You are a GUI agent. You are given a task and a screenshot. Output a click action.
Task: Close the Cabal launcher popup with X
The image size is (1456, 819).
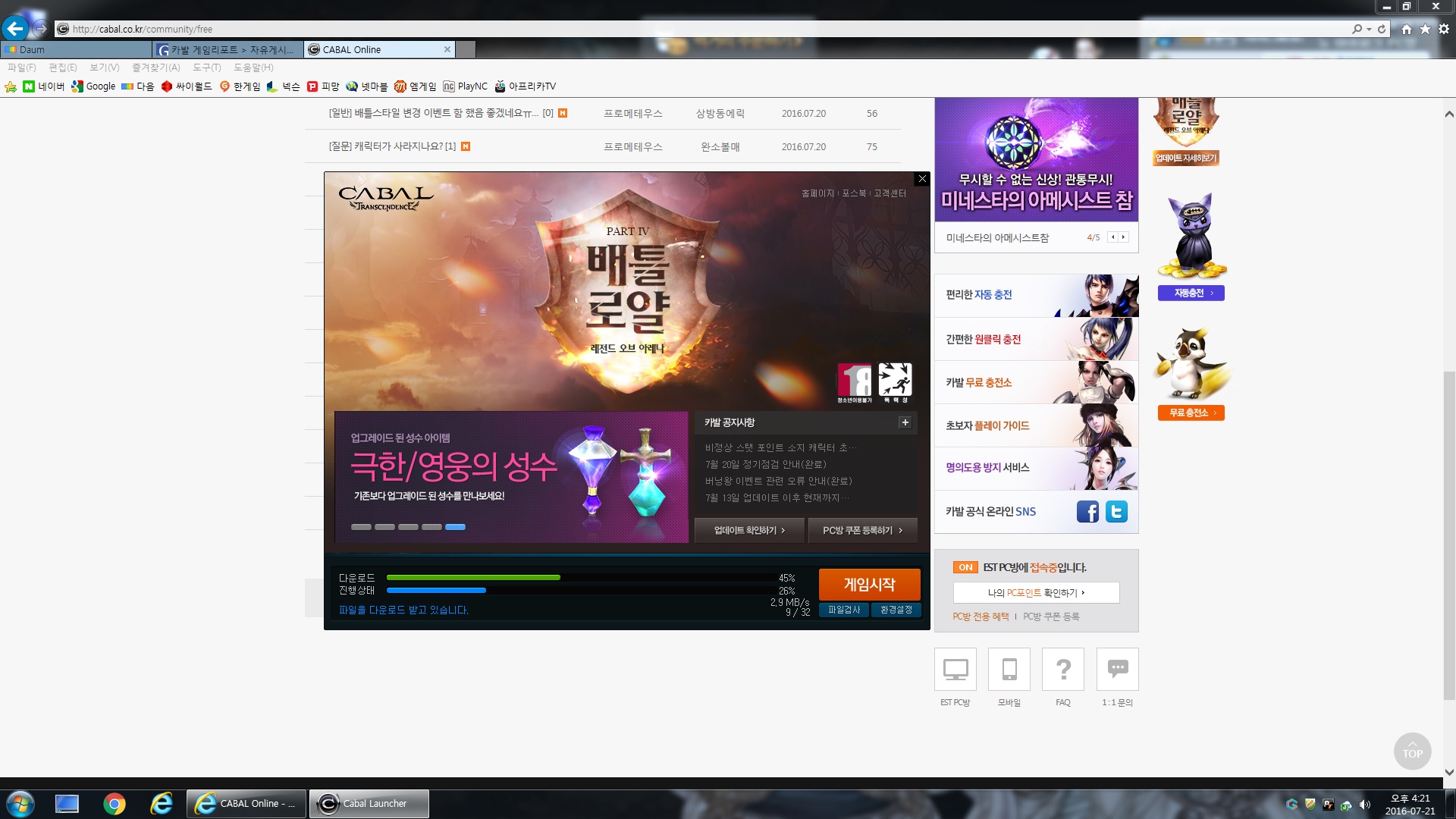[922, 179]
